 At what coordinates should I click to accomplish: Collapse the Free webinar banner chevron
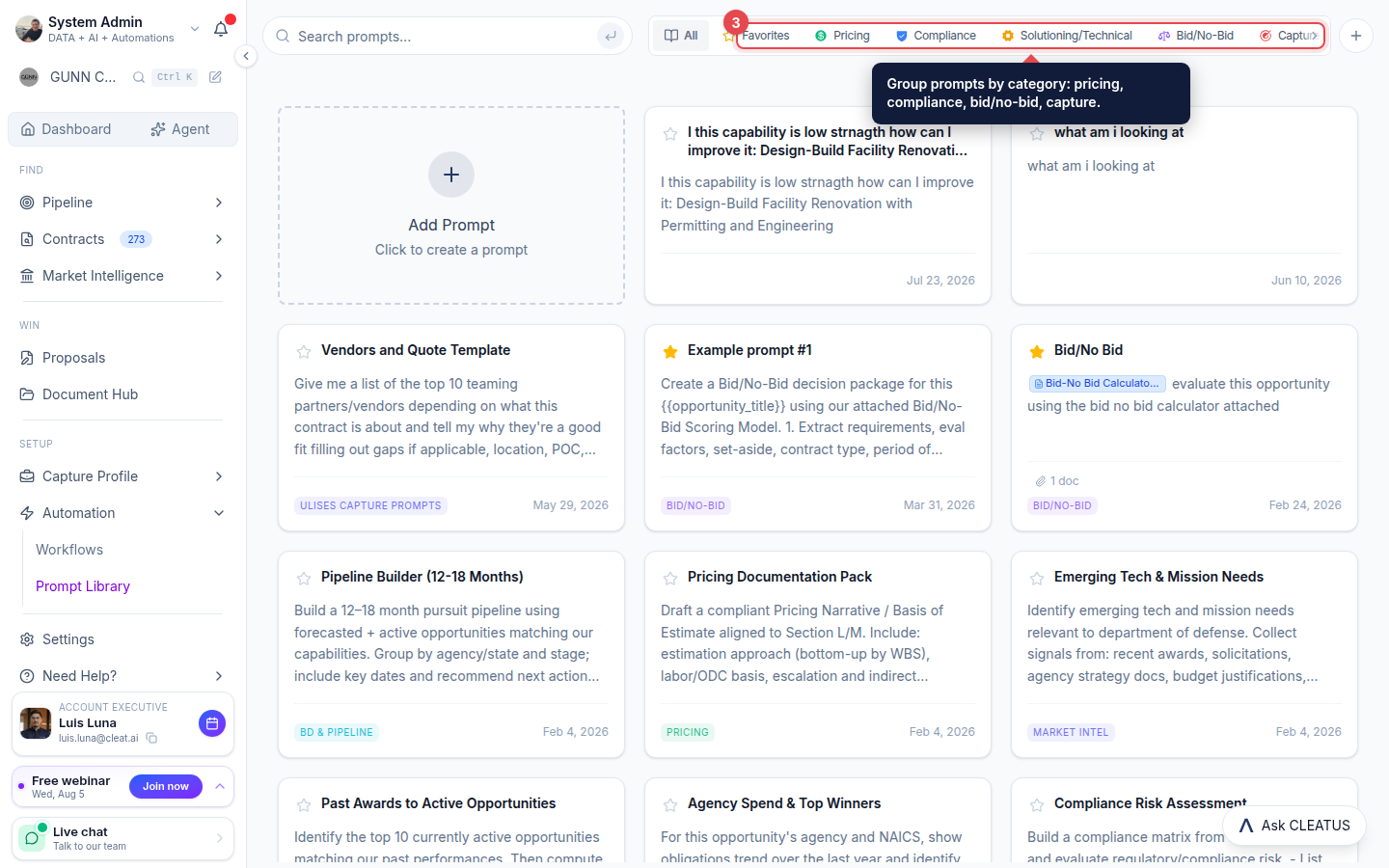(220, 787)
